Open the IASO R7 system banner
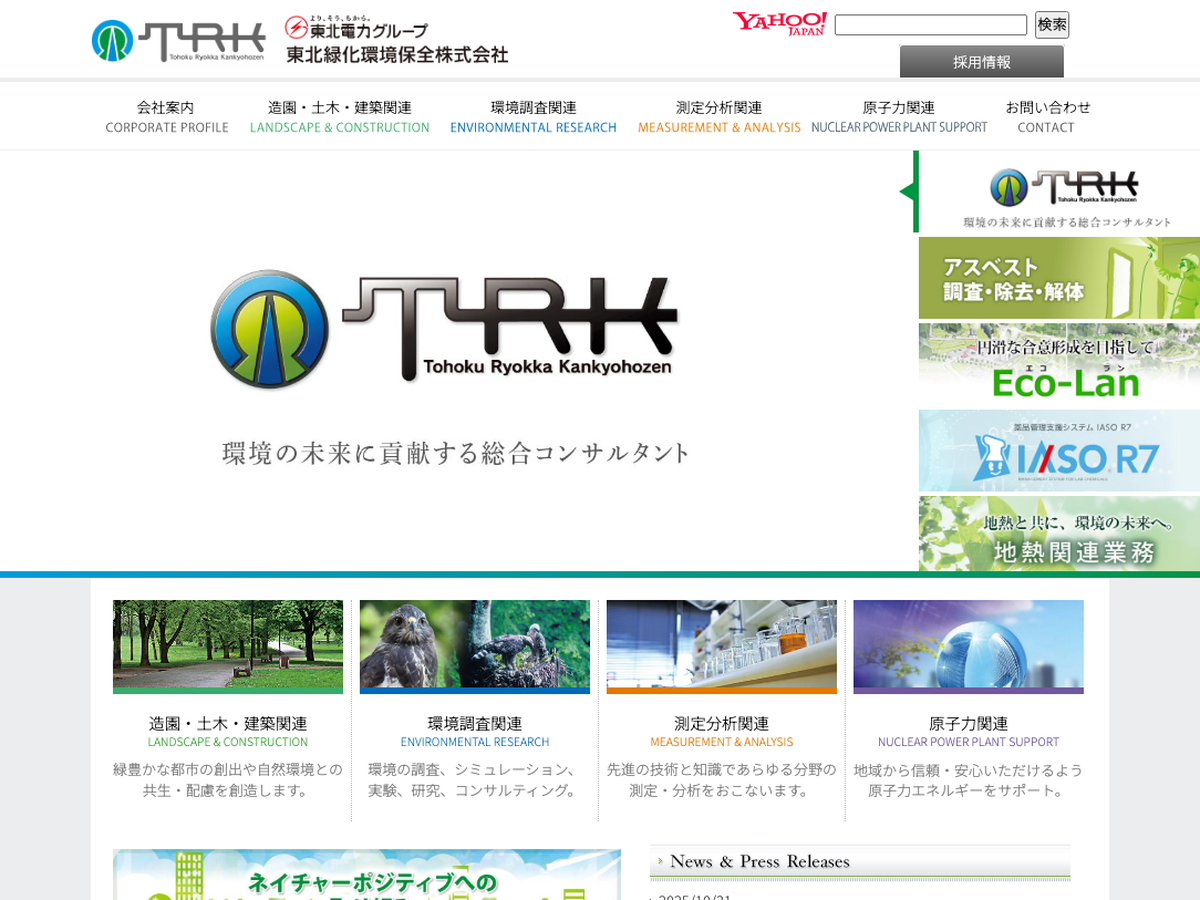This screenshot has height=900, width=1200. (1059, 450)
